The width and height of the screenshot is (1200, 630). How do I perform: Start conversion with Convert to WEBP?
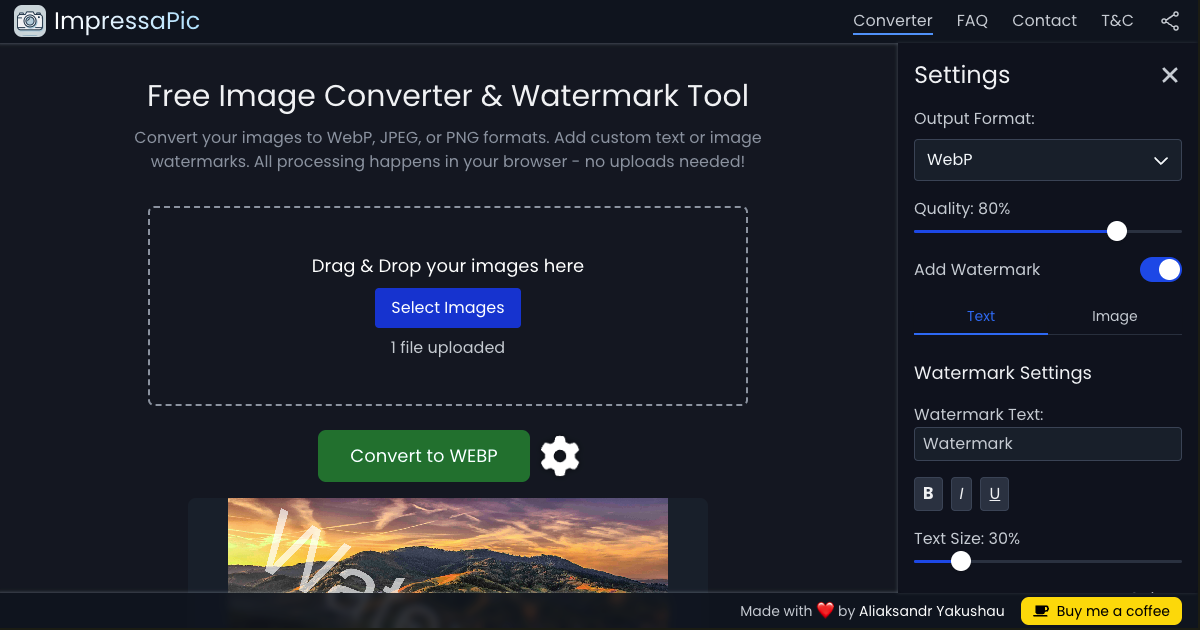click(423, 455)
